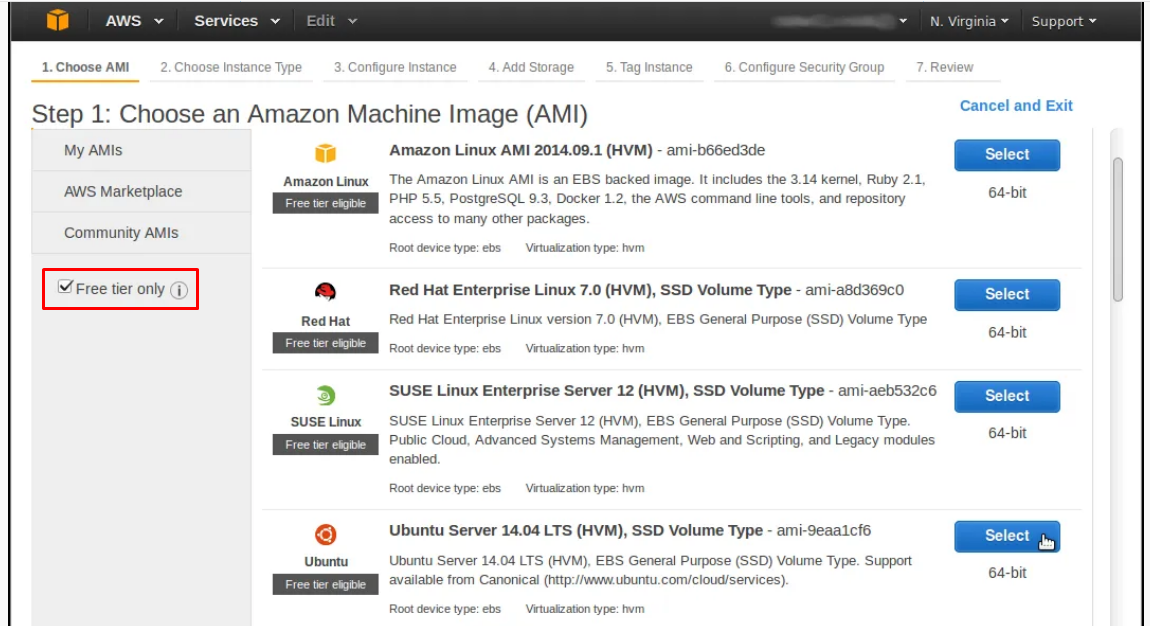
Task: Go to 4. Add Storage tab
Action: [531, 67]
